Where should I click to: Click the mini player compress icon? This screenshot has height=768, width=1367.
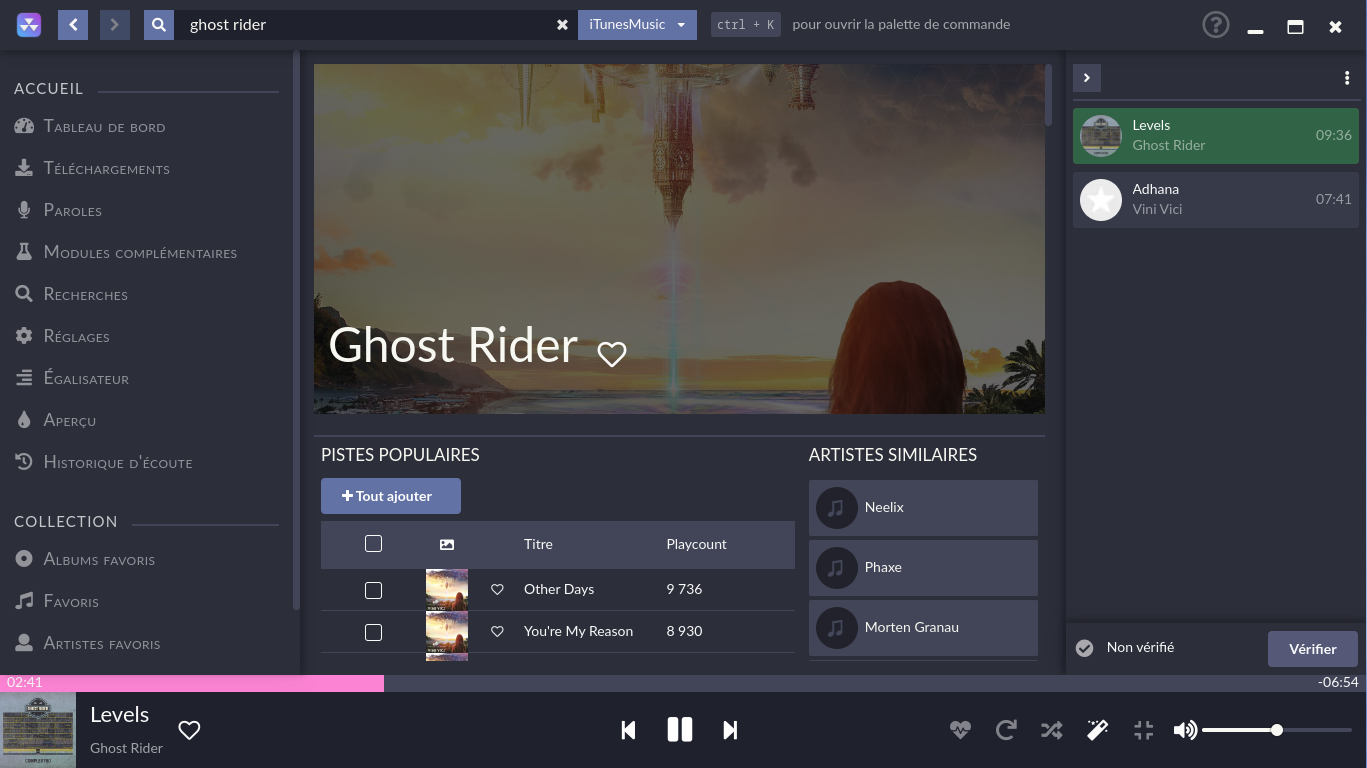(1143, 730)
